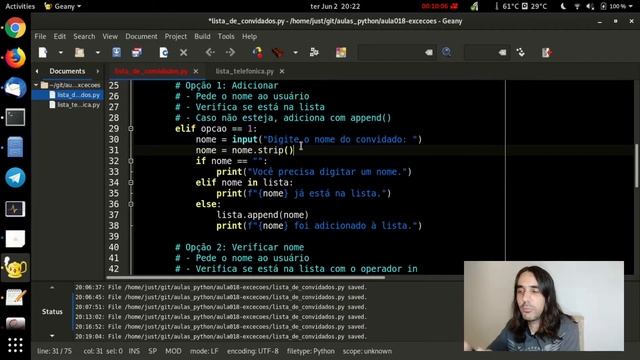Open the Document menu
Viewport: 640px width, 360px height.
click(141, 36)
